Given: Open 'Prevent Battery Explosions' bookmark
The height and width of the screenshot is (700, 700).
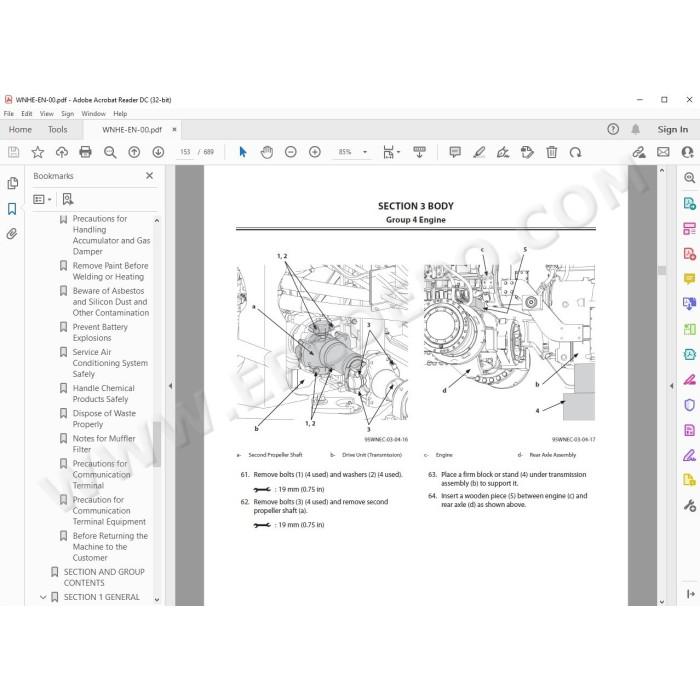Looking at the screenshot, I should (100, 333).
